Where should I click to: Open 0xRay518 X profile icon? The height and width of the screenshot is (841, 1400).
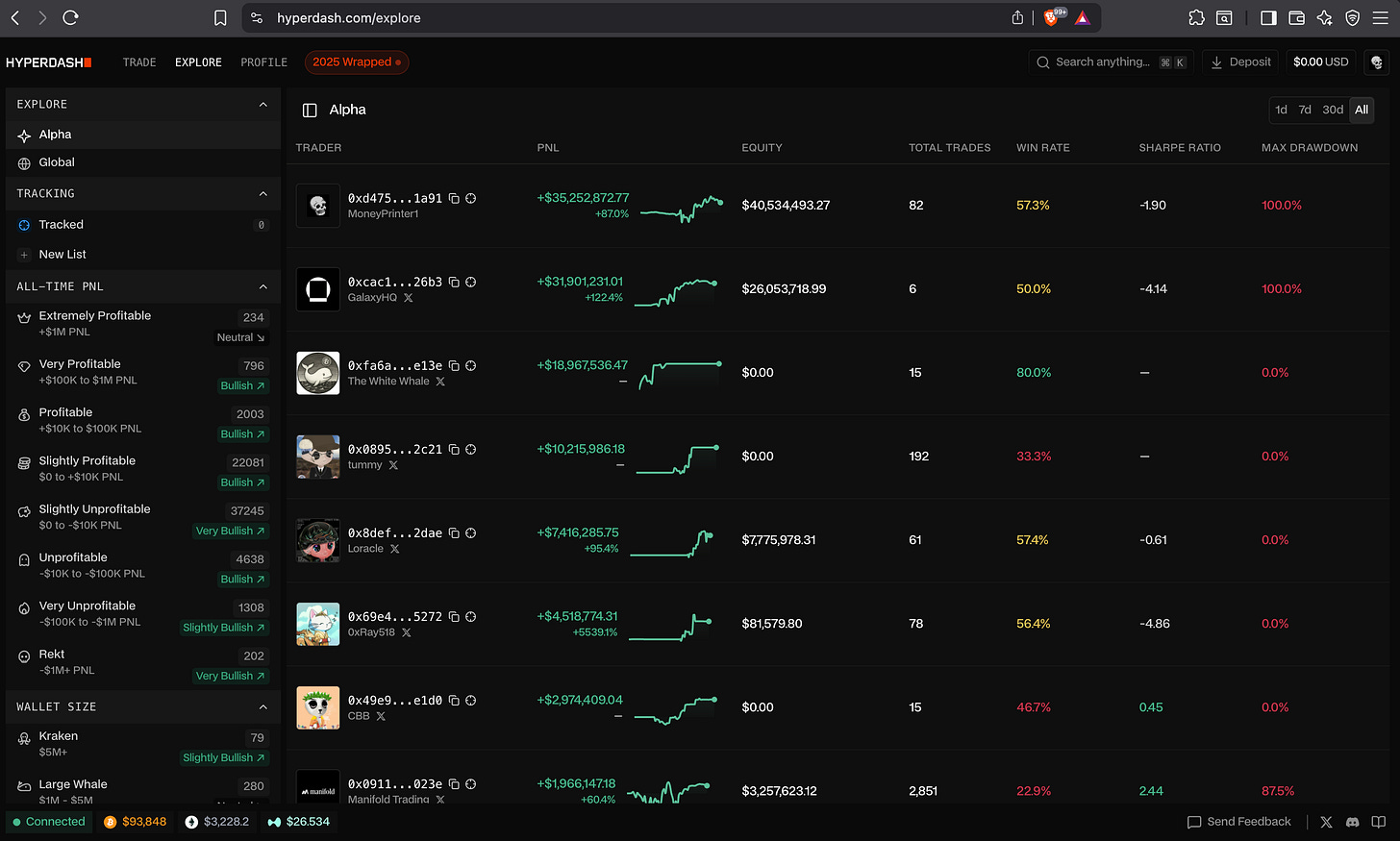click(x=407, y=632)
